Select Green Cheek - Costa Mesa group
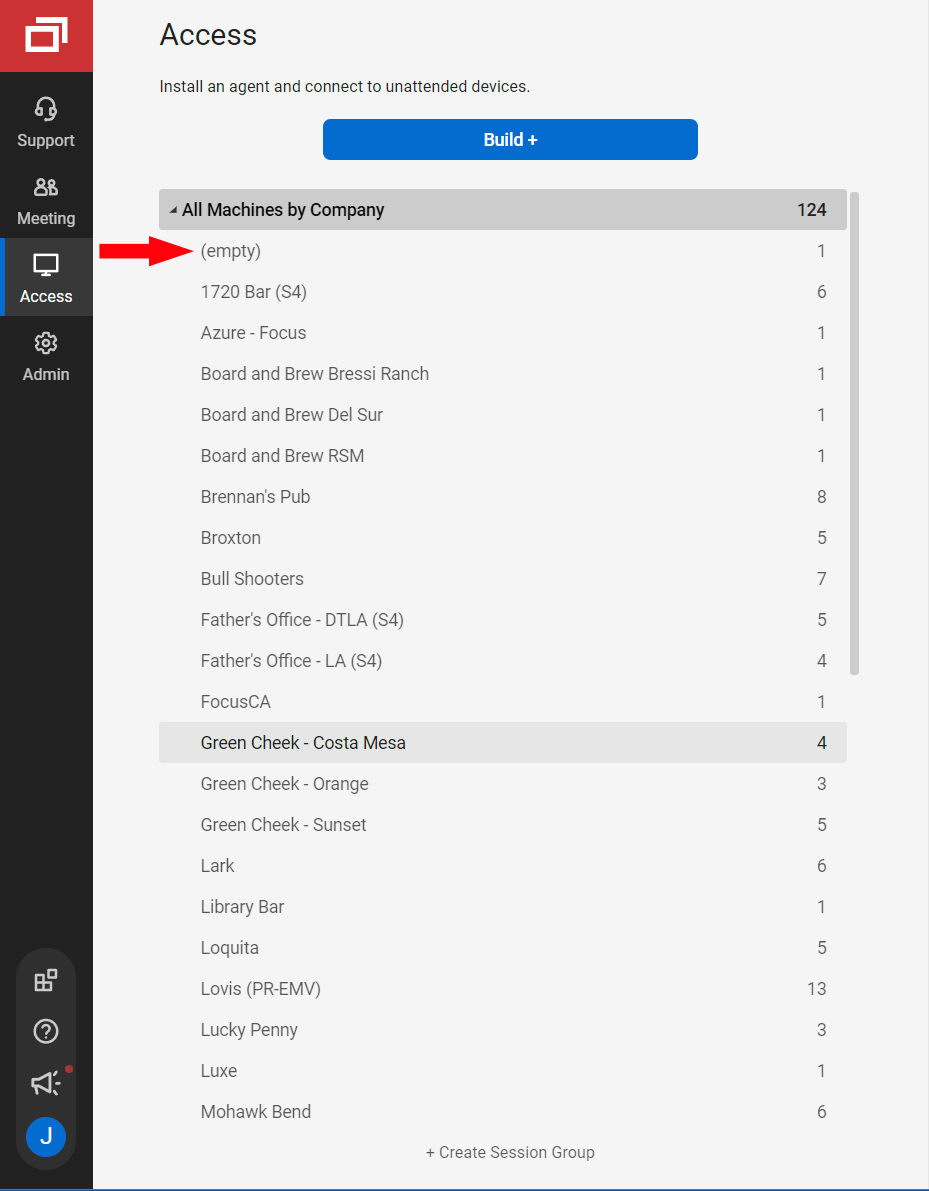929x1191 pixels. [503, 743]
